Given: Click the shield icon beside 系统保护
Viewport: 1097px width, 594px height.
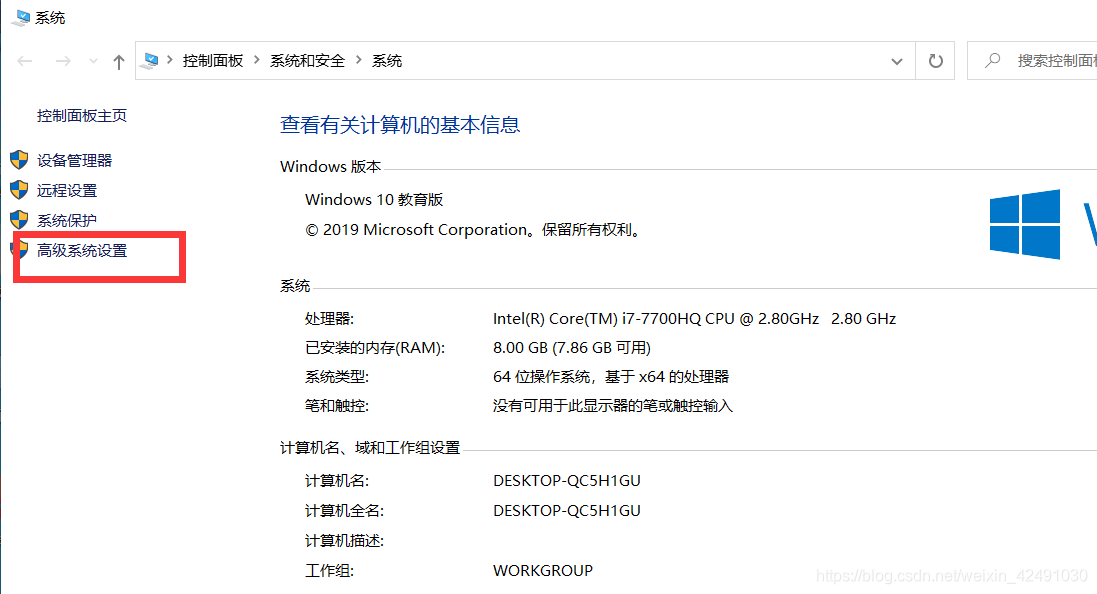Looking at the screenshot, I should point(20,220).
